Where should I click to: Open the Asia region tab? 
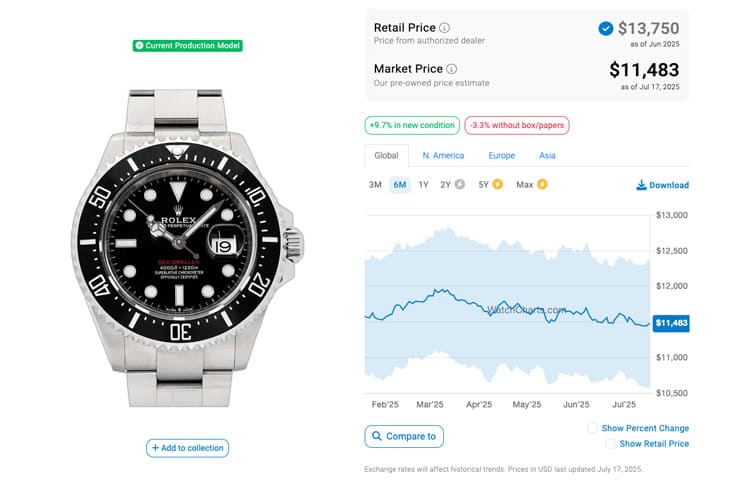coord(547,156)
